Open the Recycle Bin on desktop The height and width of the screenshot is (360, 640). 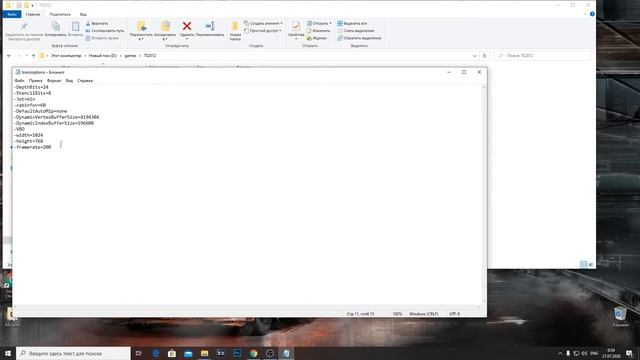point(620,317)
